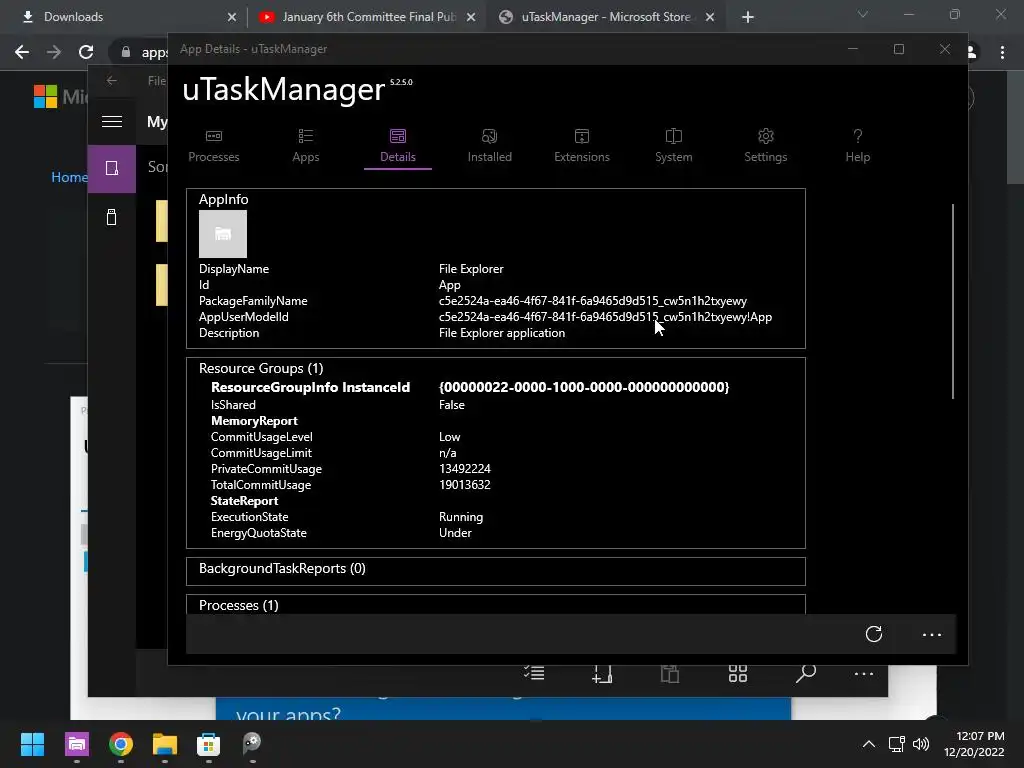Viewport: 1024px width, 768px height.
Task: Click the uTaskManager vertical scrollbar
Action: pos(953,301)
